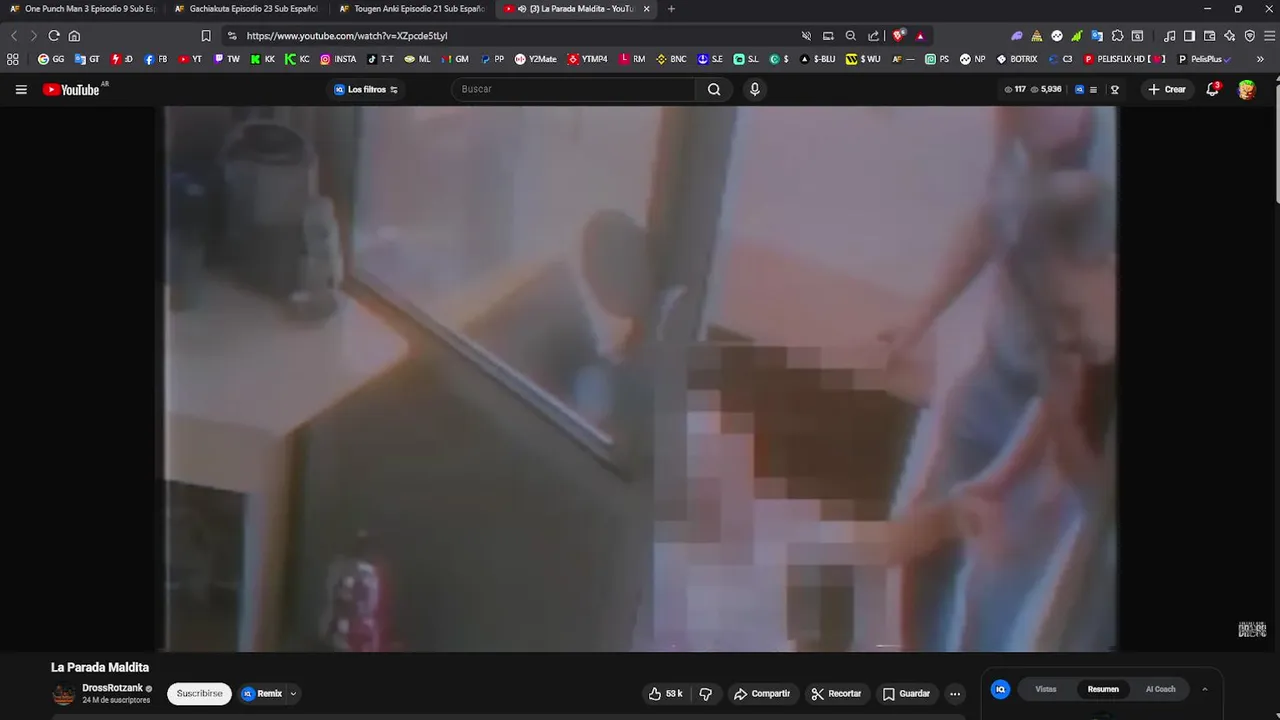The height and width of the screenshot is (720, 1280).
Task: Open the BOTRIX bookmark
Action: (x=1017, y=59)
